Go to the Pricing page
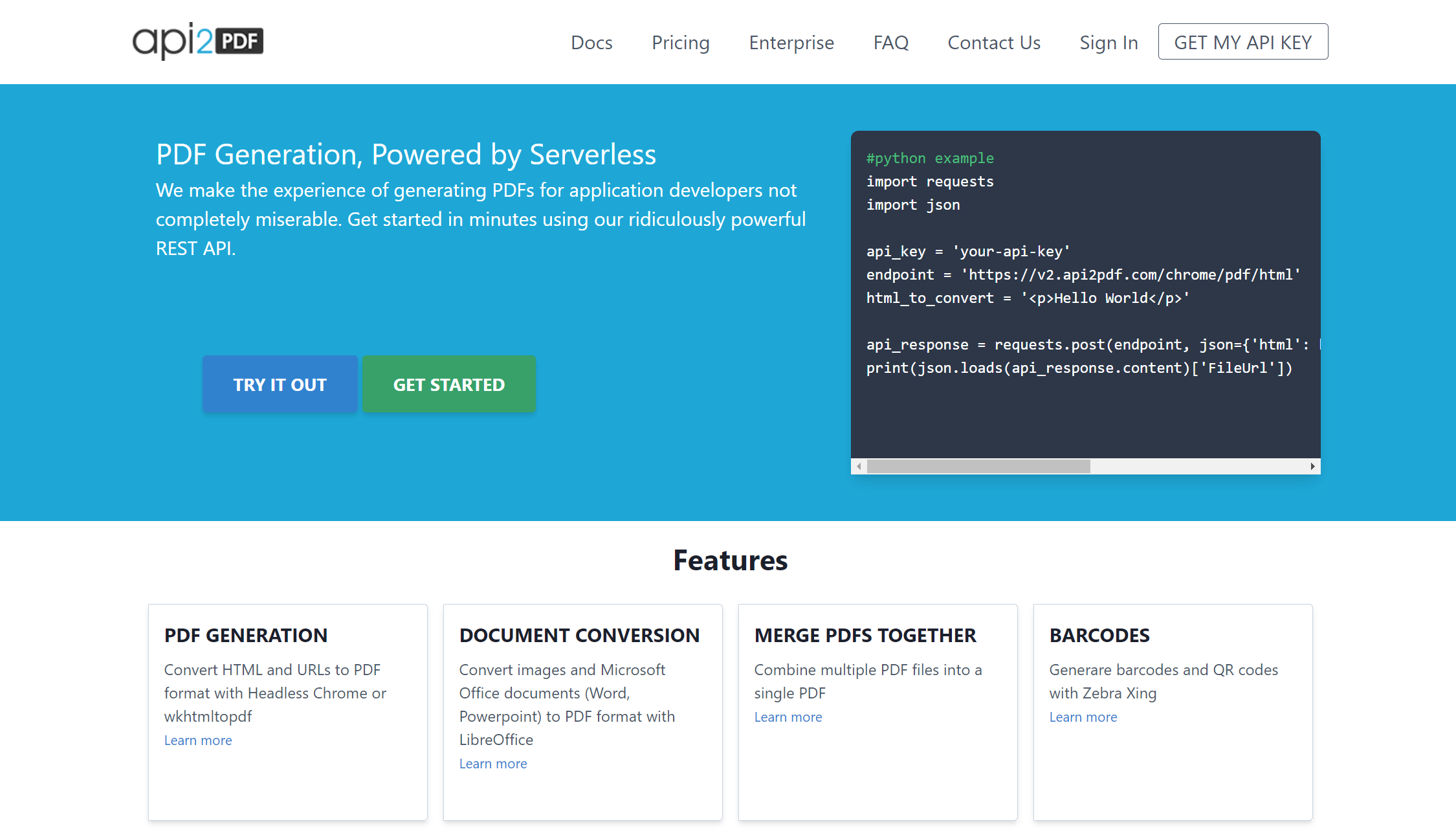This screenshot has height=835, width=1456. tap(681, 42)
